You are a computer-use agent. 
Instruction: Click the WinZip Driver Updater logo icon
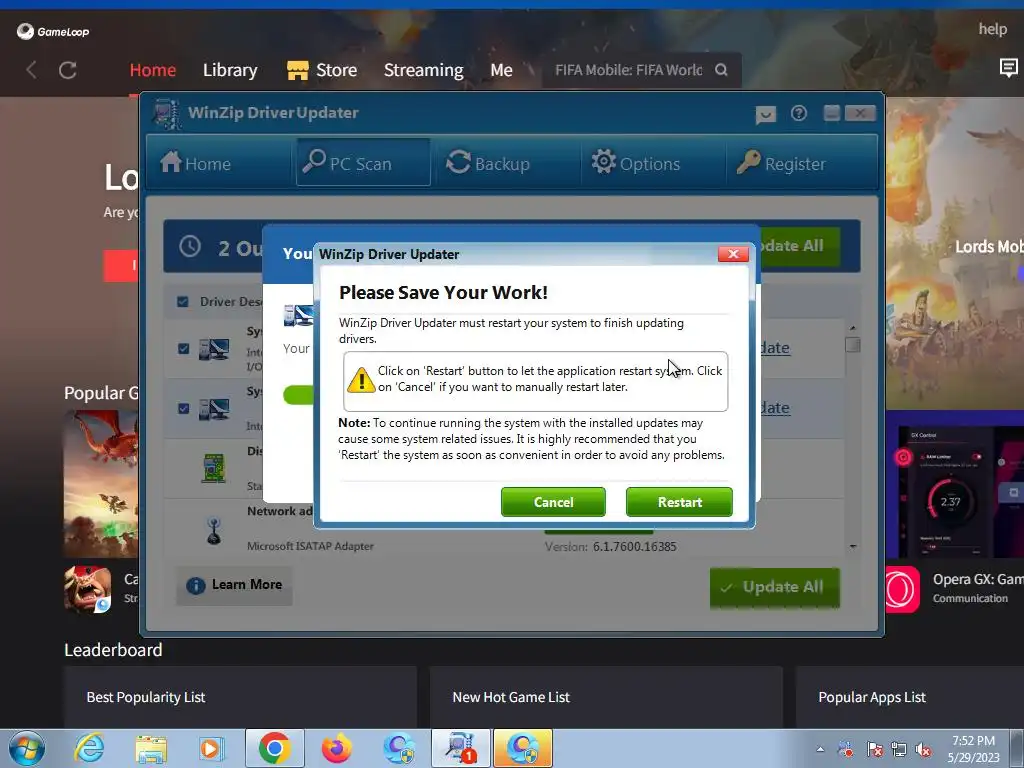(x=167, y=114)
